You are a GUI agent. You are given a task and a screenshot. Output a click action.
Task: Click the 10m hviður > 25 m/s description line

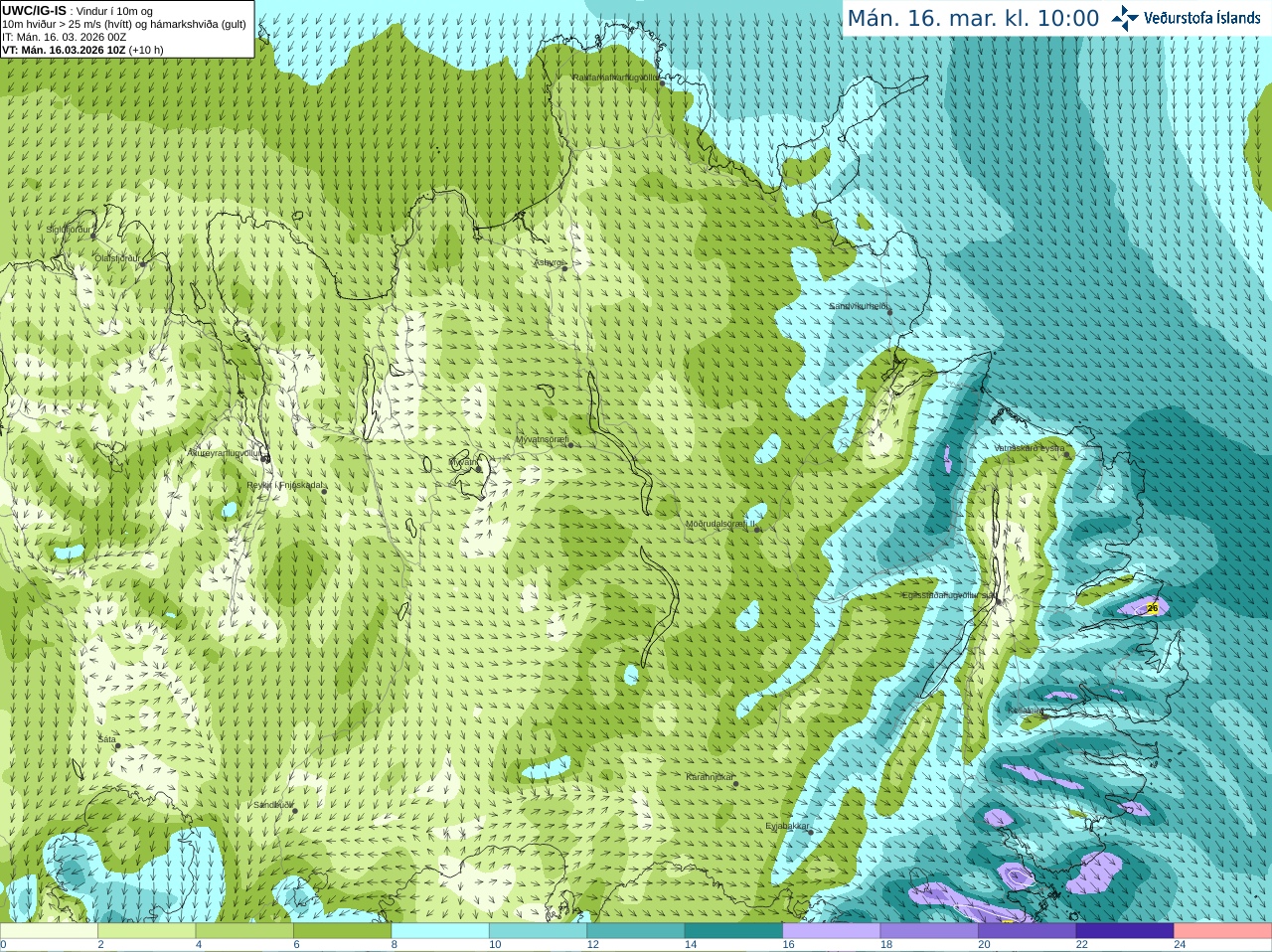pos(124,24)
